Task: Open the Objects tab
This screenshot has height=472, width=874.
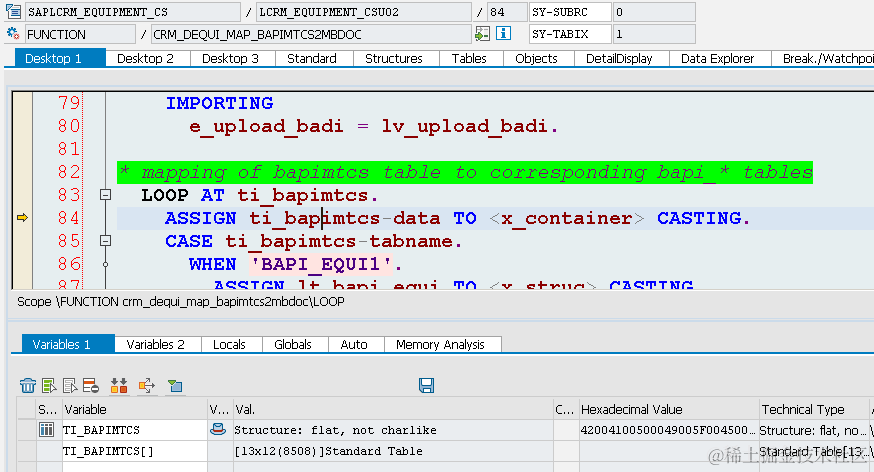Action: pyautogui.click(x=537, y=59)
